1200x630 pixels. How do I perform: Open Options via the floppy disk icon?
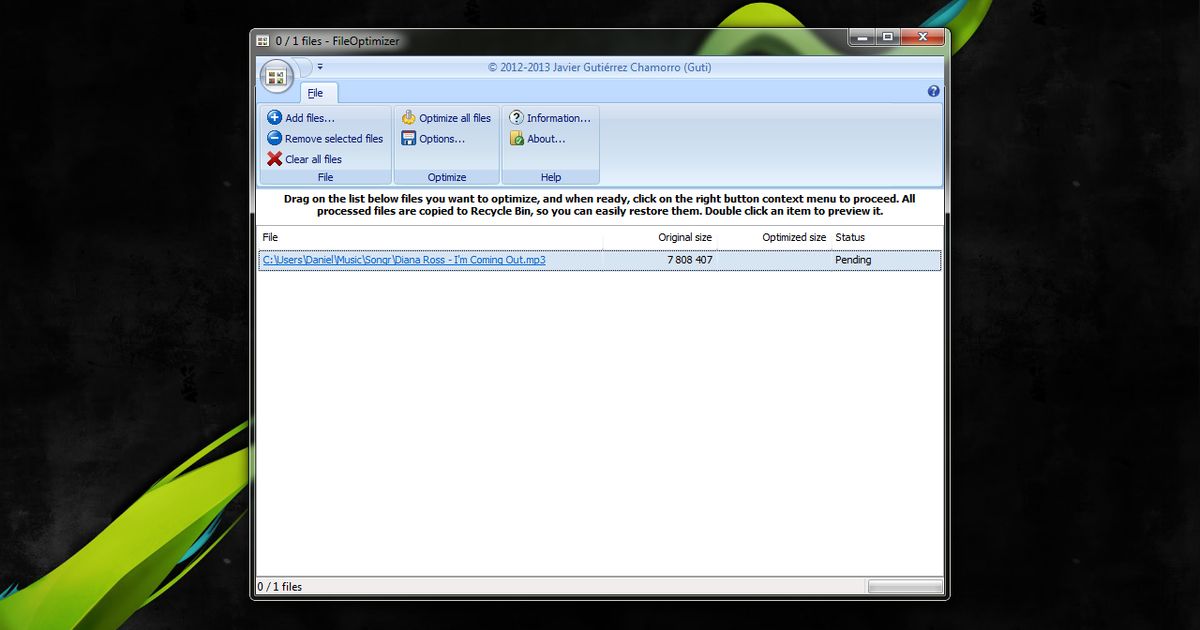click(408, 138)
